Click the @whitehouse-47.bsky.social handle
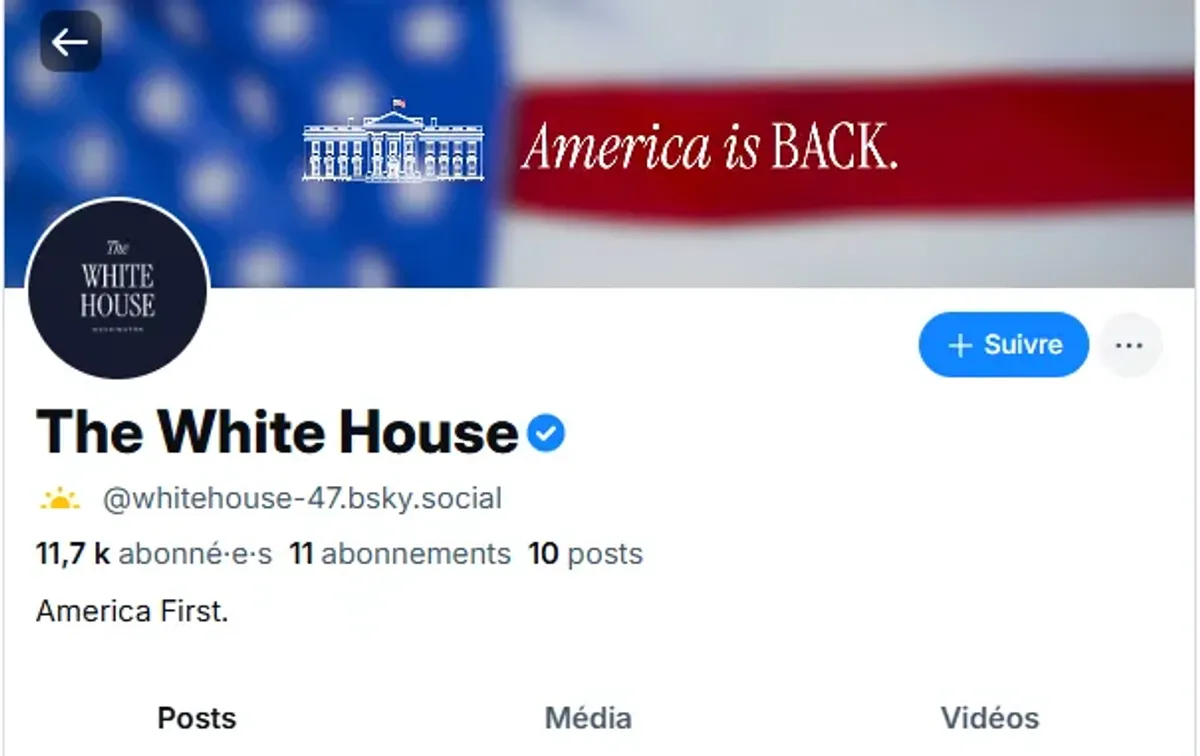1200x756 pixels. (302, 498)
